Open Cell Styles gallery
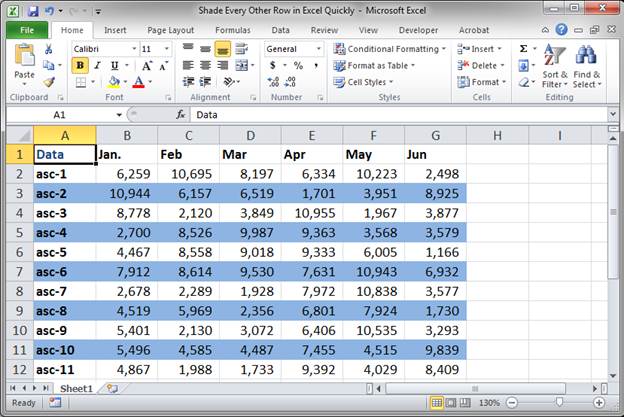 coord(363,82)
